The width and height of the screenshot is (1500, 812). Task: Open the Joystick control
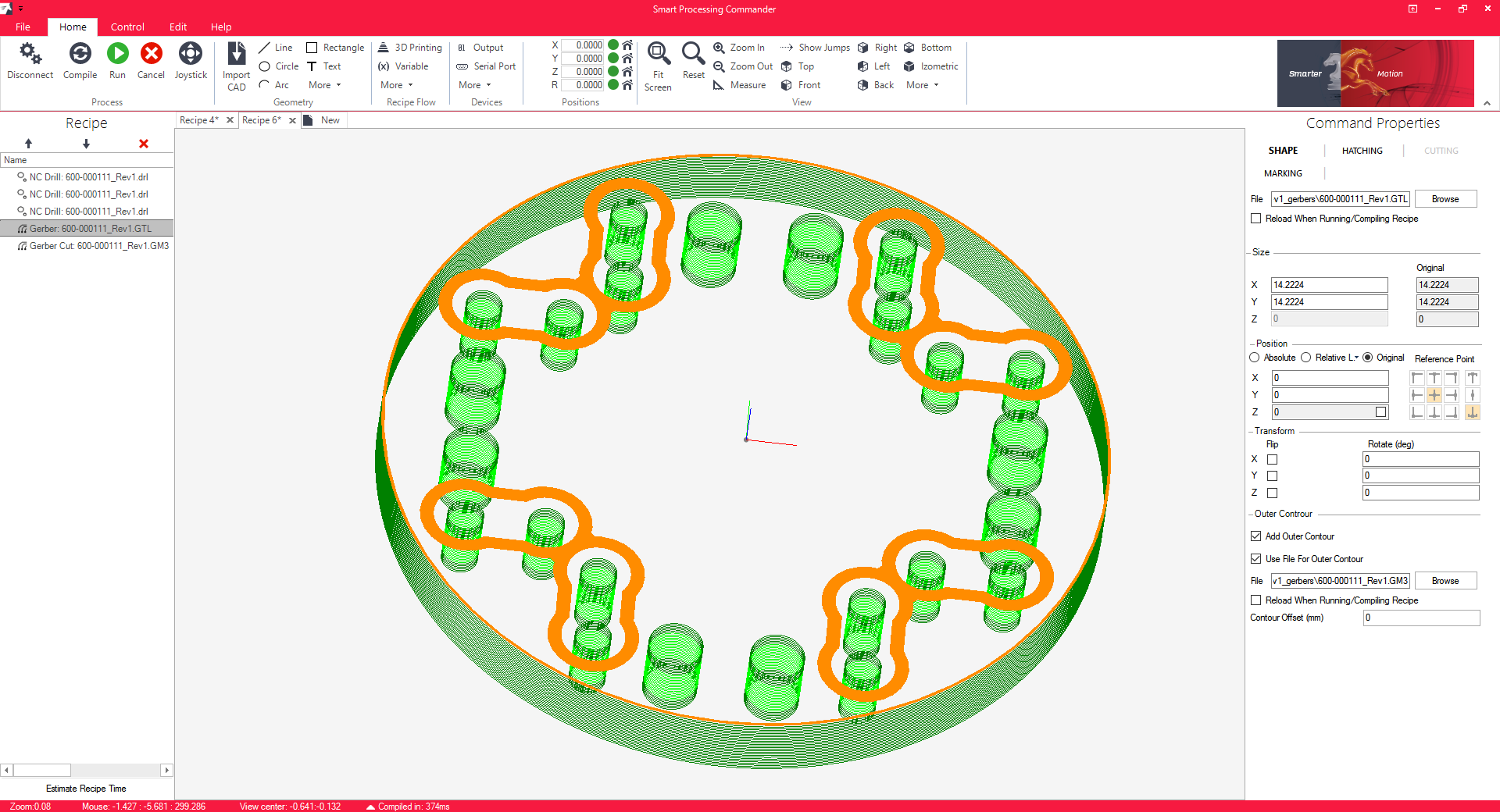191,55
